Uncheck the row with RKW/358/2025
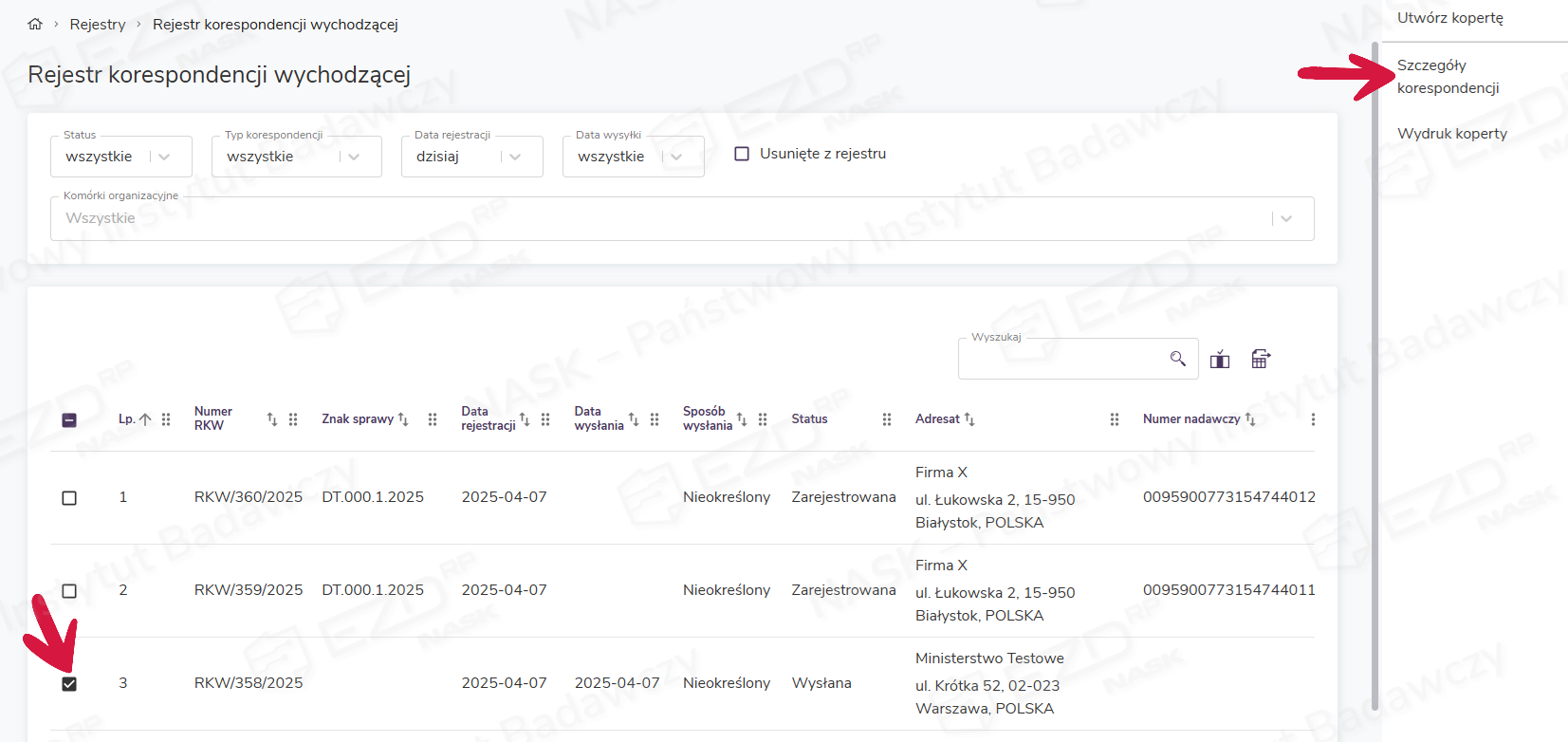Viewport: 1568px width, 742px height. 69,684
